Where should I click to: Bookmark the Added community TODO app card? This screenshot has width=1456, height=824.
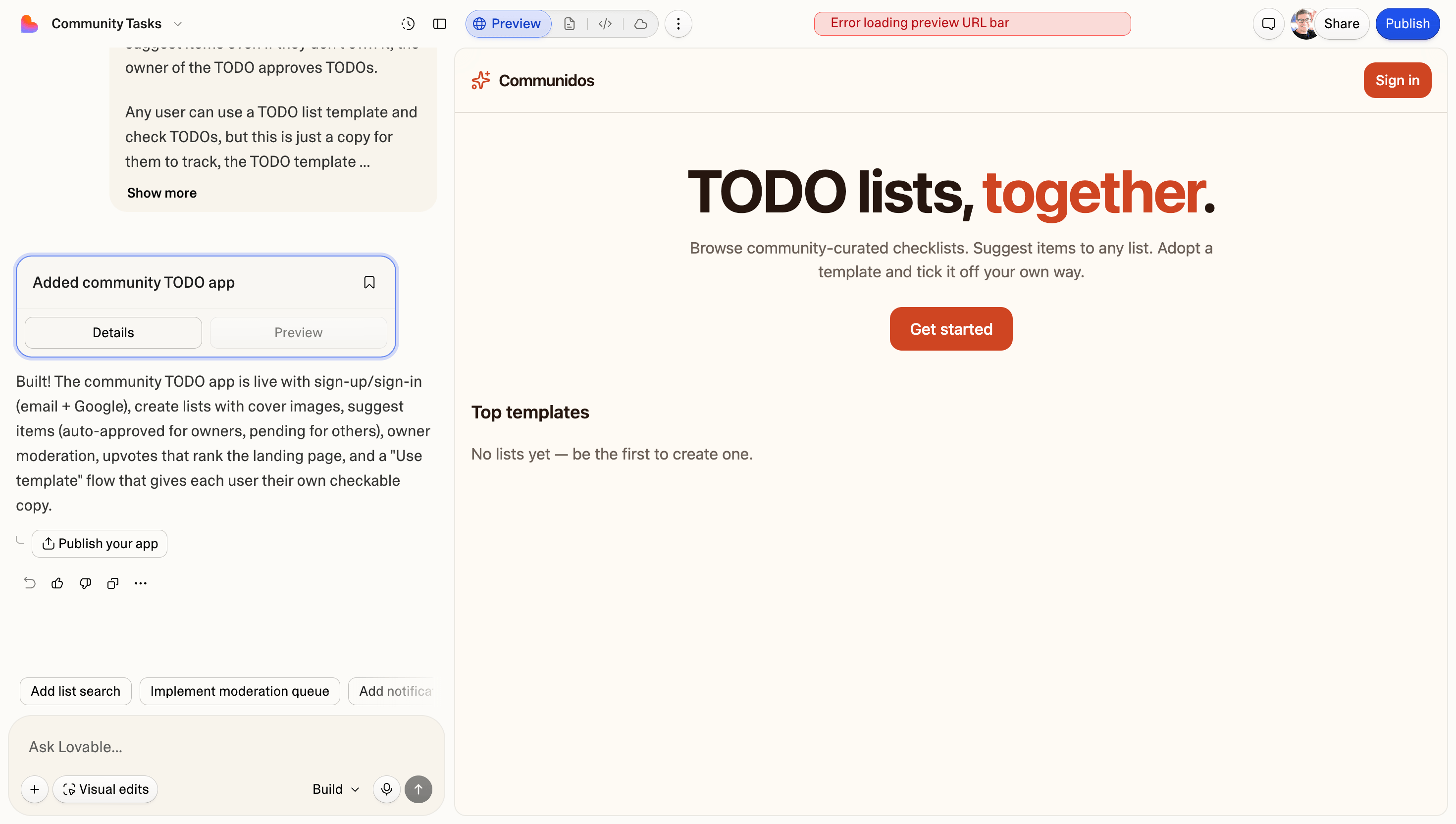click(369, 282)
